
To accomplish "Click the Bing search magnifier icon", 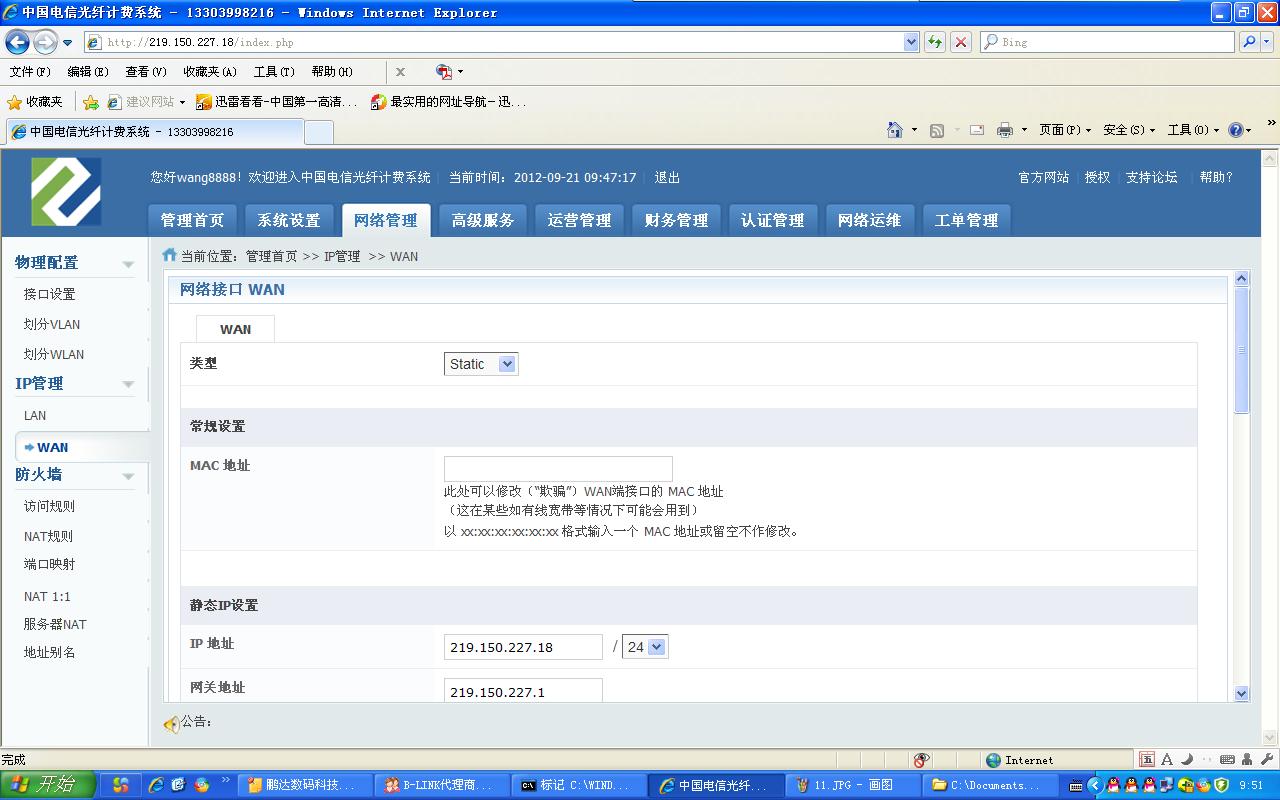I will 1249,42.
